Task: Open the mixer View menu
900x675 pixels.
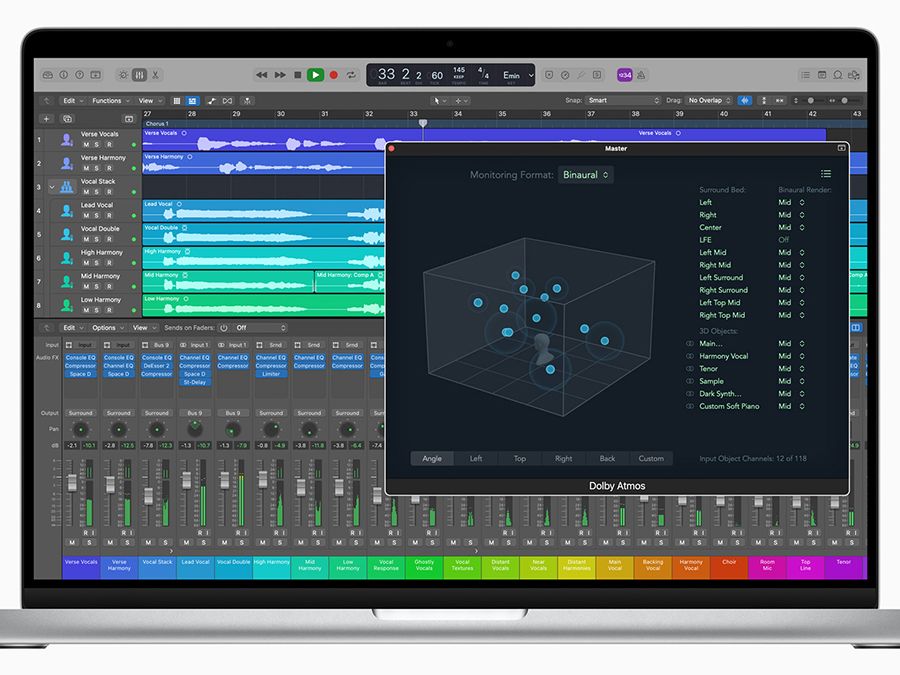Action: click(x=143, y=328)
